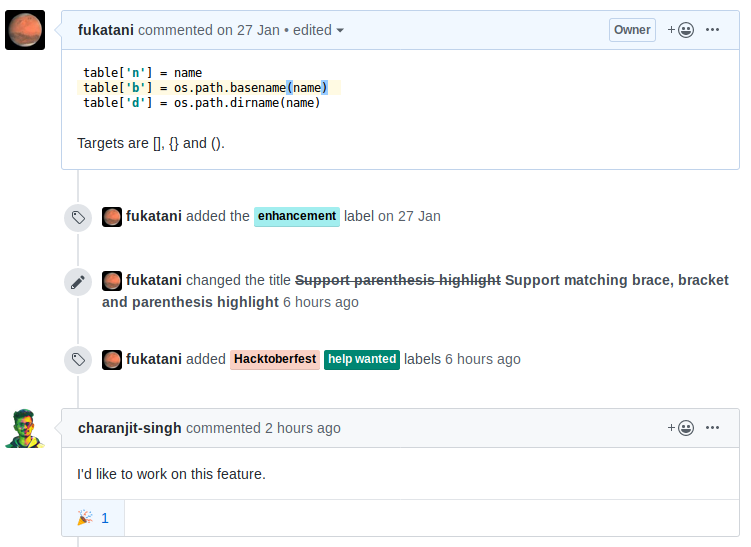Open options menu on charanjit-singh's comment
Image resolution: width=751 pixels, height=547 pixels.
(x=712, y=428)
